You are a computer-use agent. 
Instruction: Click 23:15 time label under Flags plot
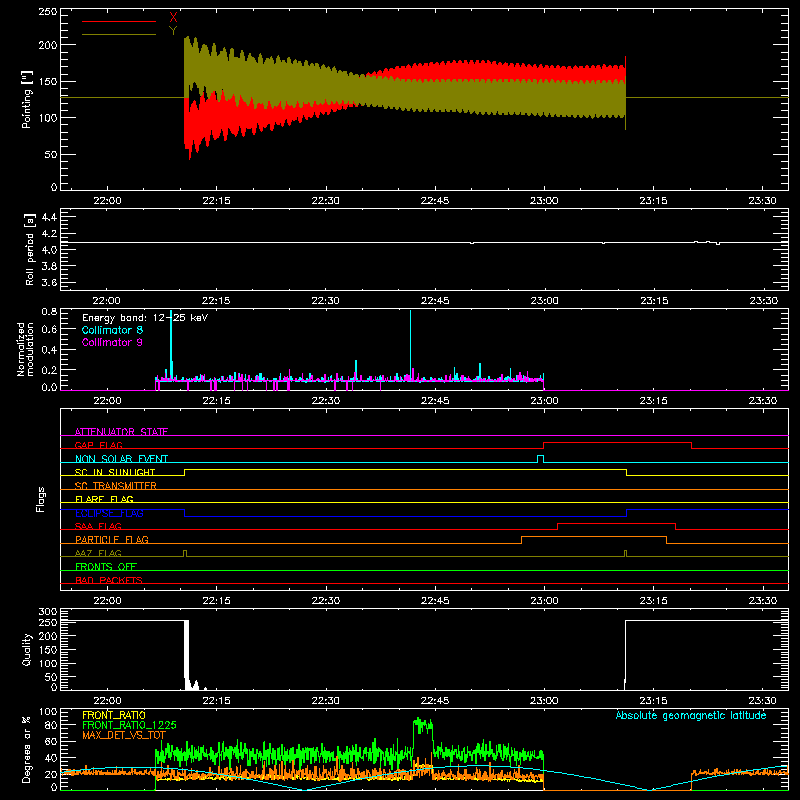click(653, 601)
